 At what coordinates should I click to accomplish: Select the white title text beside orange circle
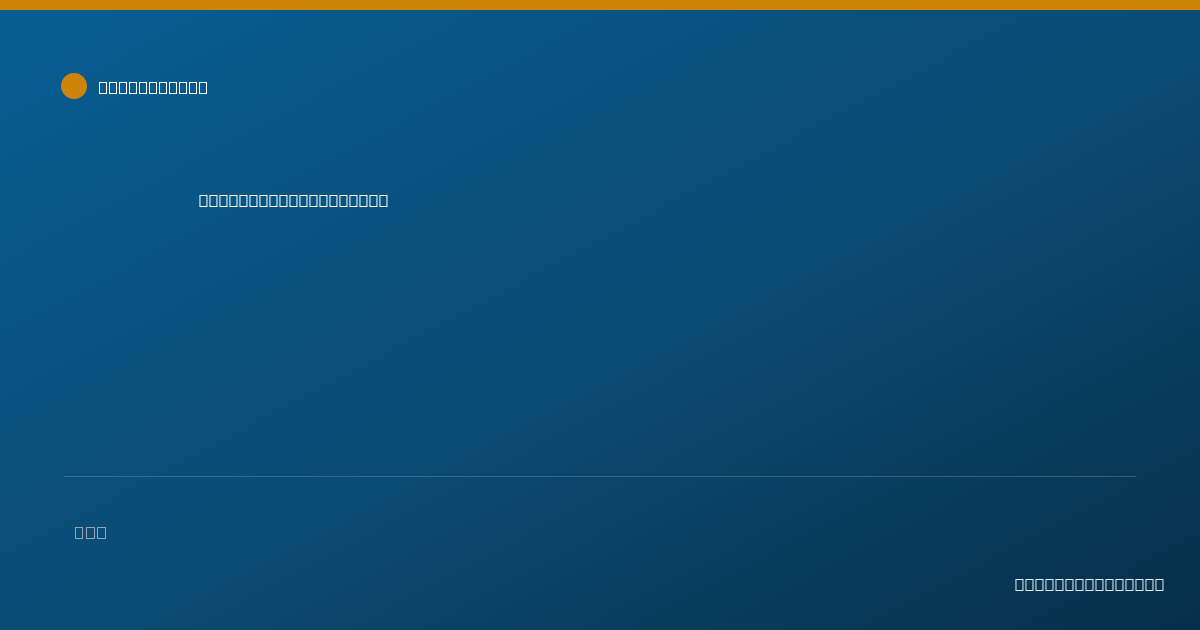click(x=153, y=87)
